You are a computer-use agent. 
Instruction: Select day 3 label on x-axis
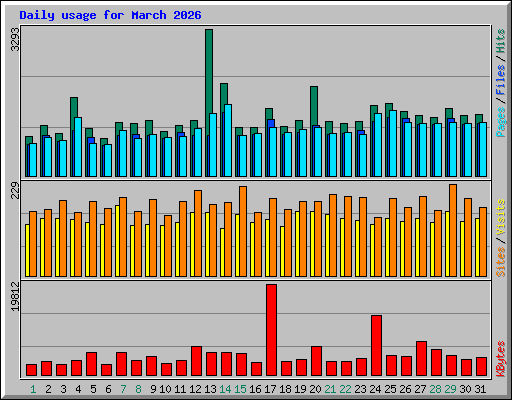pos(63,389)
